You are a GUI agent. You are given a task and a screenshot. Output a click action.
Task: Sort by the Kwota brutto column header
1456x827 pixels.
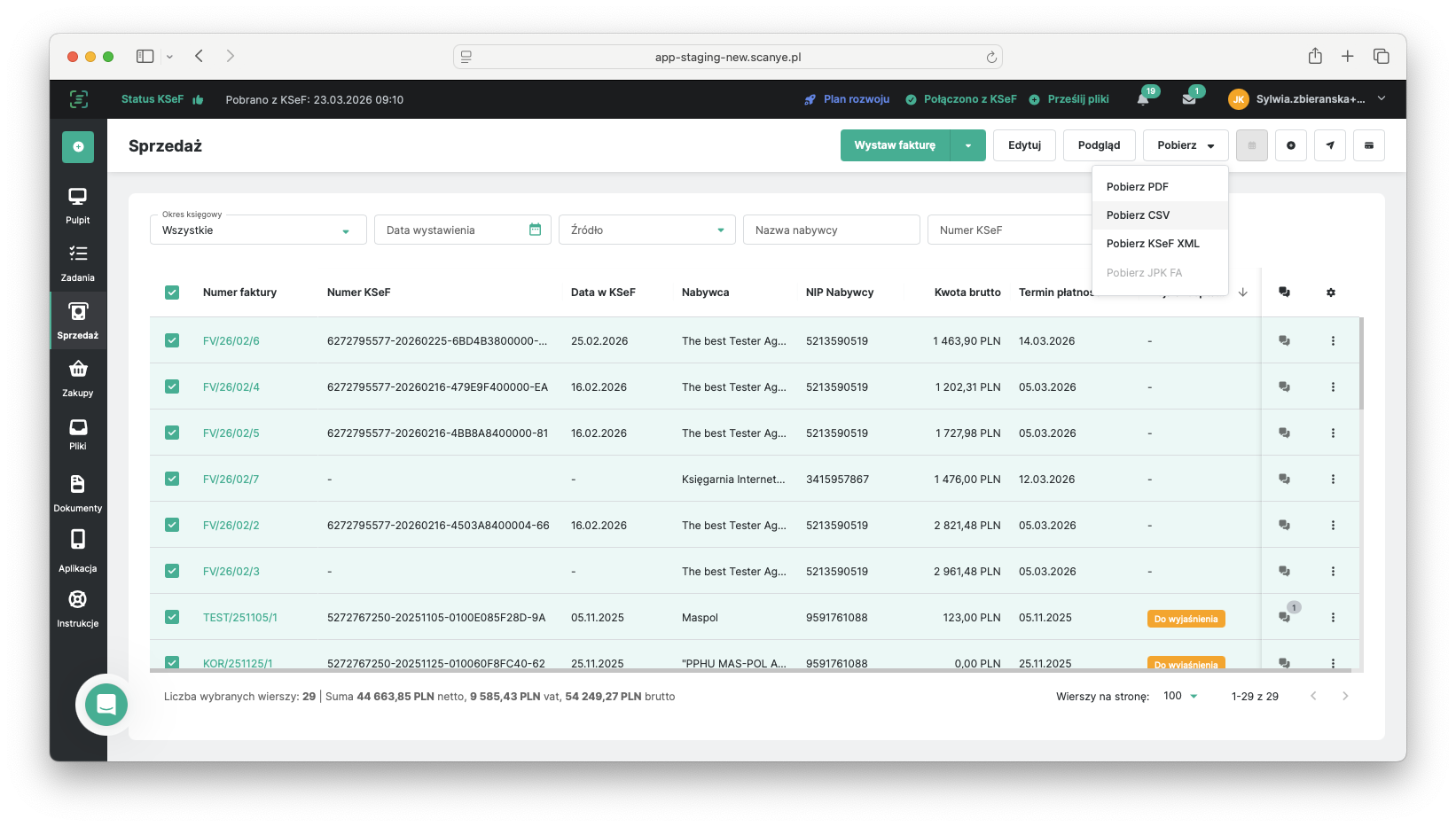point(967,293)
